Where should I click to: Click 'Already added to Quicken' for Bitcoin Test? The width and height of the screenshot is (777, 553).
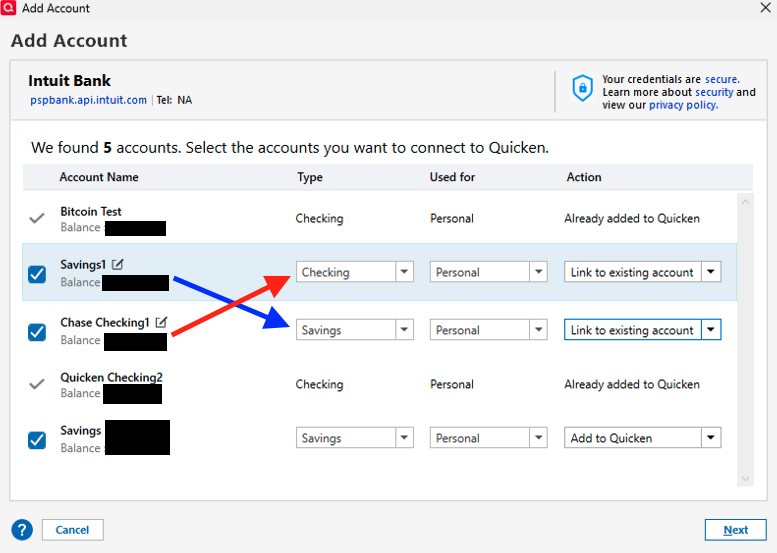tap(632, 219)
